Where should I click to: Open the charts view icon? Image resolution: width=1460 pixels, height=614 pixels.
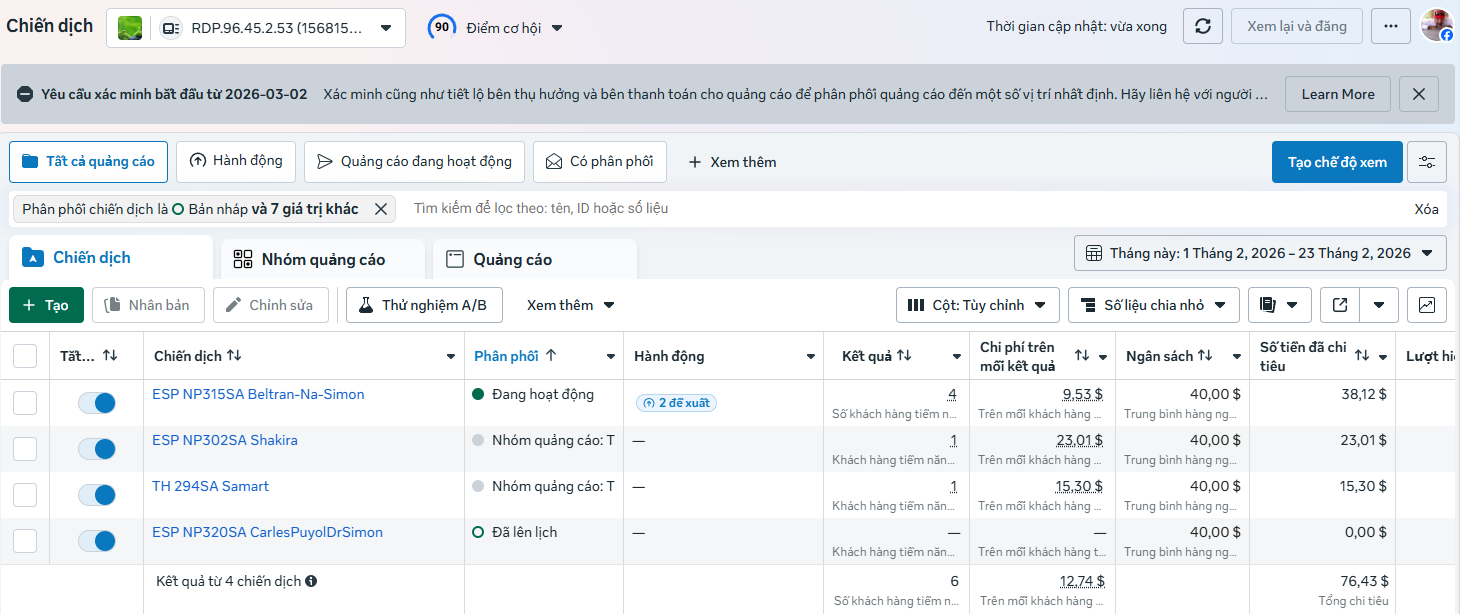(1427, 305)
